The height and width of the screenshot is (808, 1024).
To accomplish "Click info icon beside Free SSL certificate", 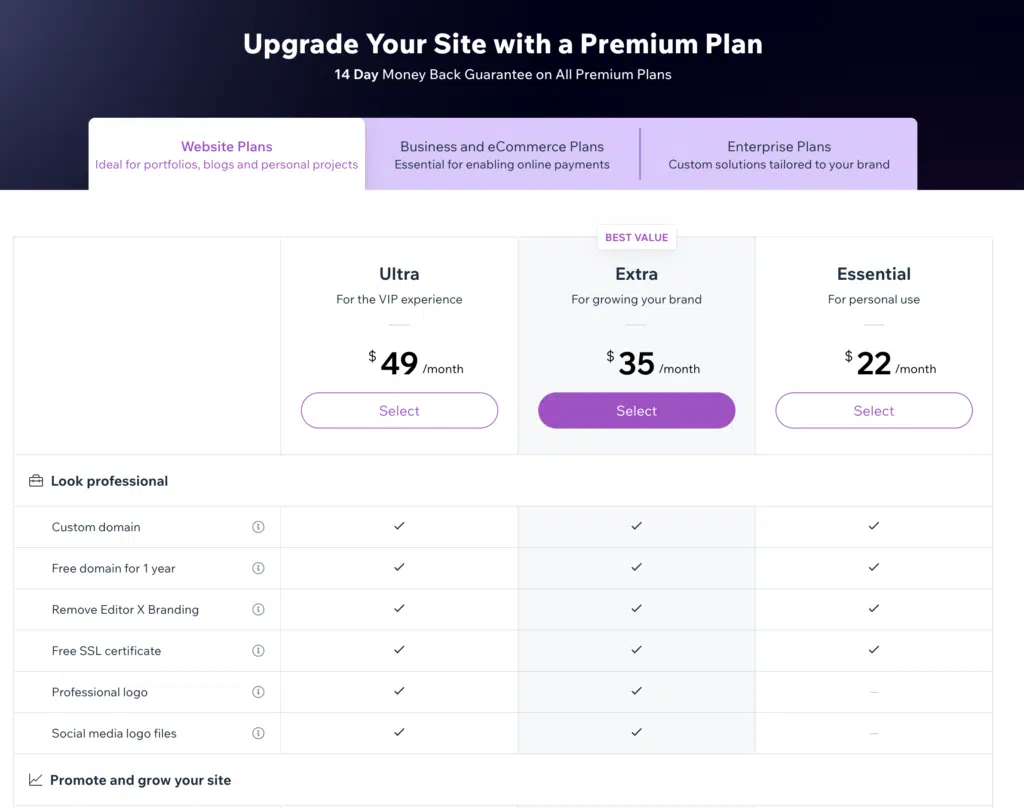I will point(258,650).
